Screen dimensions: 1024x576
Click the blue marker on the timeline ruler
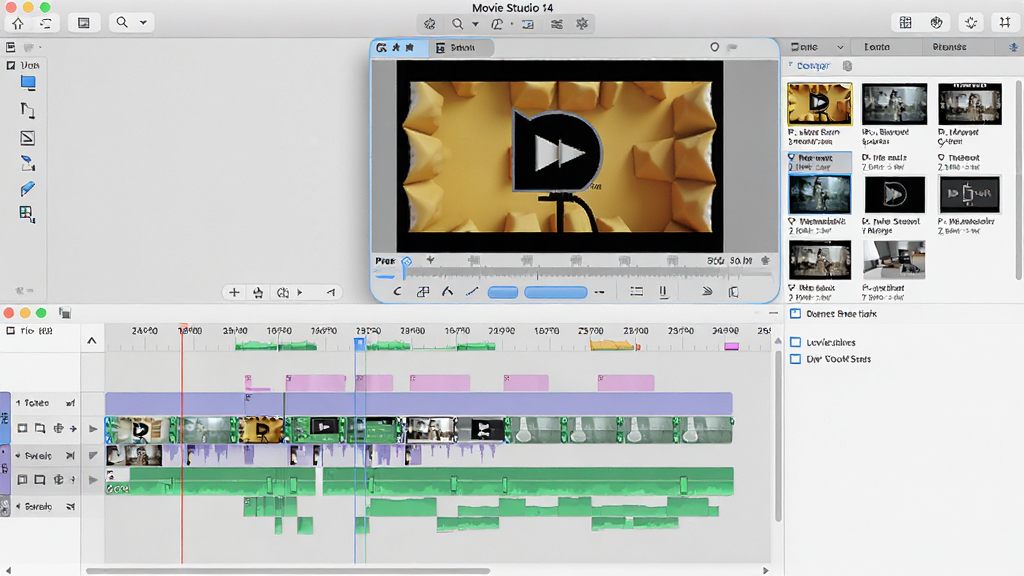(360, 344)
